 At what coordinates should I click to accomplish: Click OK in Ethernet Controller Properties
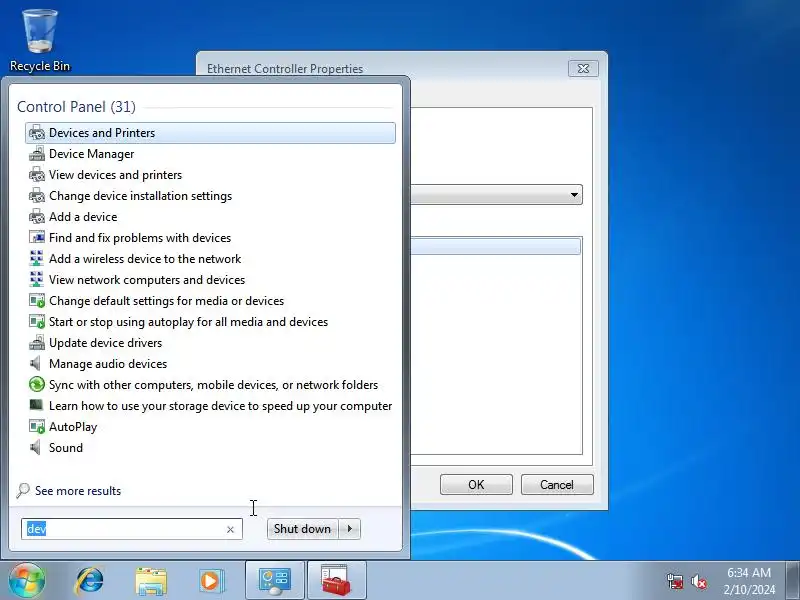[476, 485]
